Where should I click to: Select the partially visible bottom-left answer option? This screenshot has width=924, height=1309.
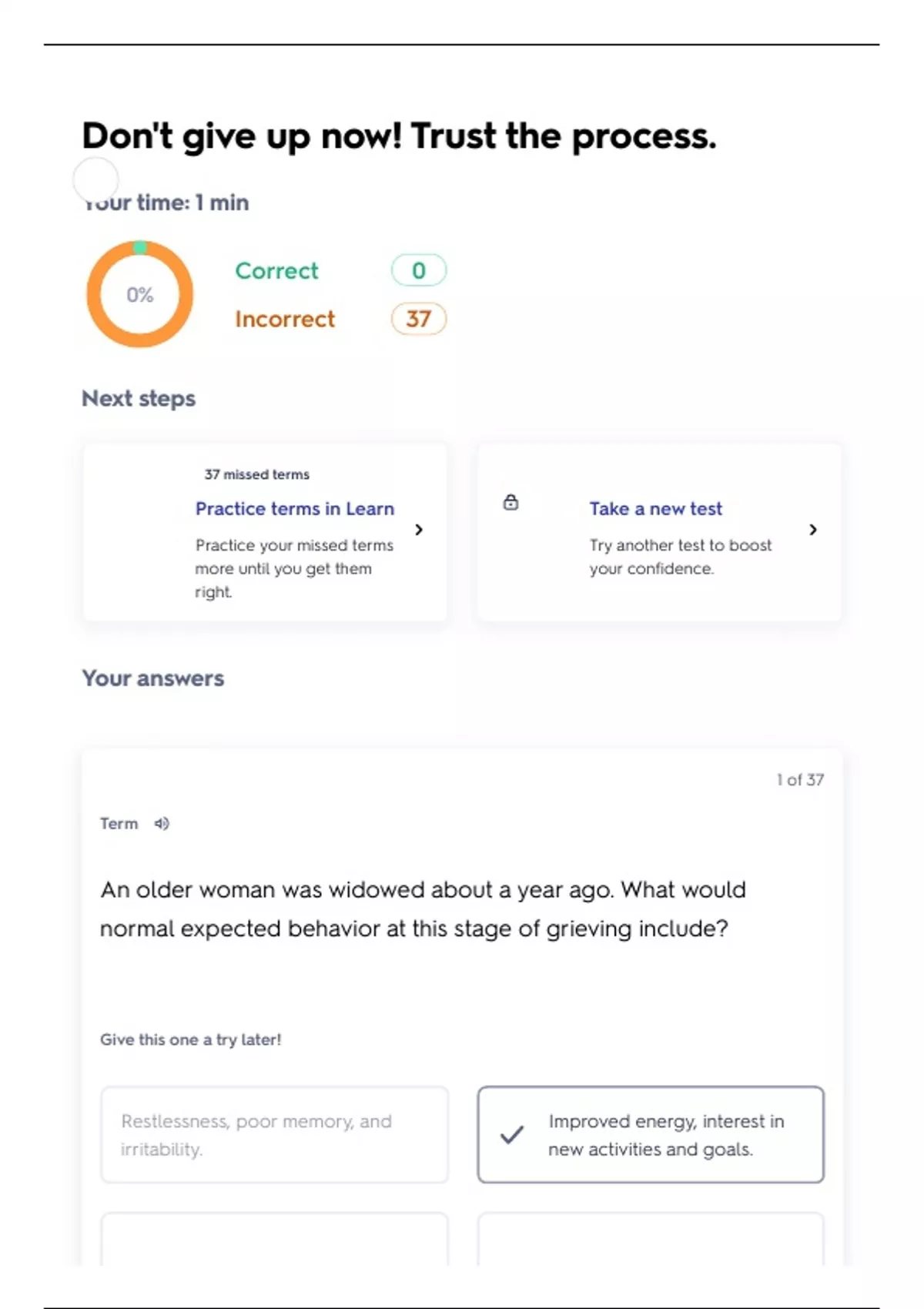point(274,1240)
